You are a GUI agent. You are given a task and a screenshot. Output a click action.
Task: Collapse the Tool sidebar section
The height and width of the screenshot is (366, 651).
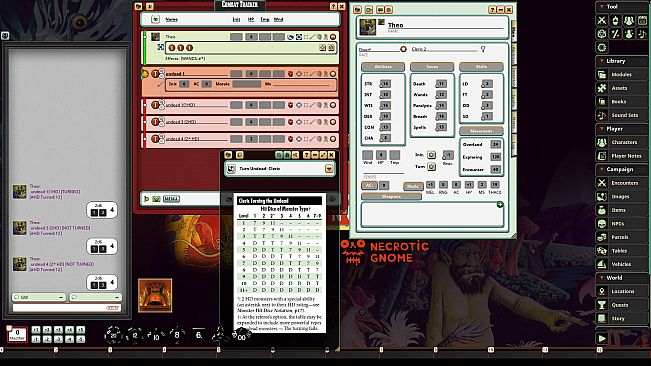click(x=601, y=7)
